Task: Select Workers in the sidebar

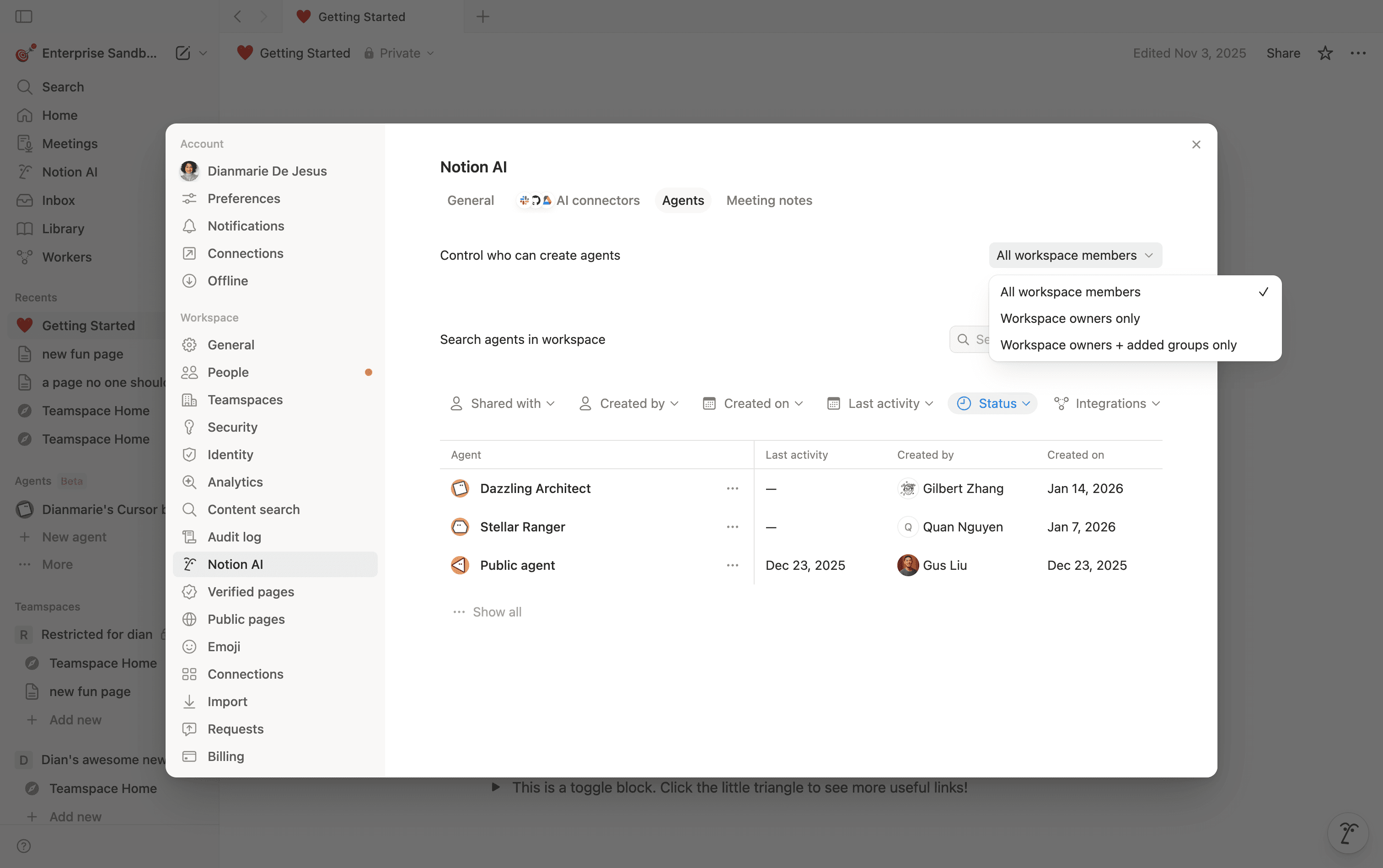Action: click(x=66, y=257)
